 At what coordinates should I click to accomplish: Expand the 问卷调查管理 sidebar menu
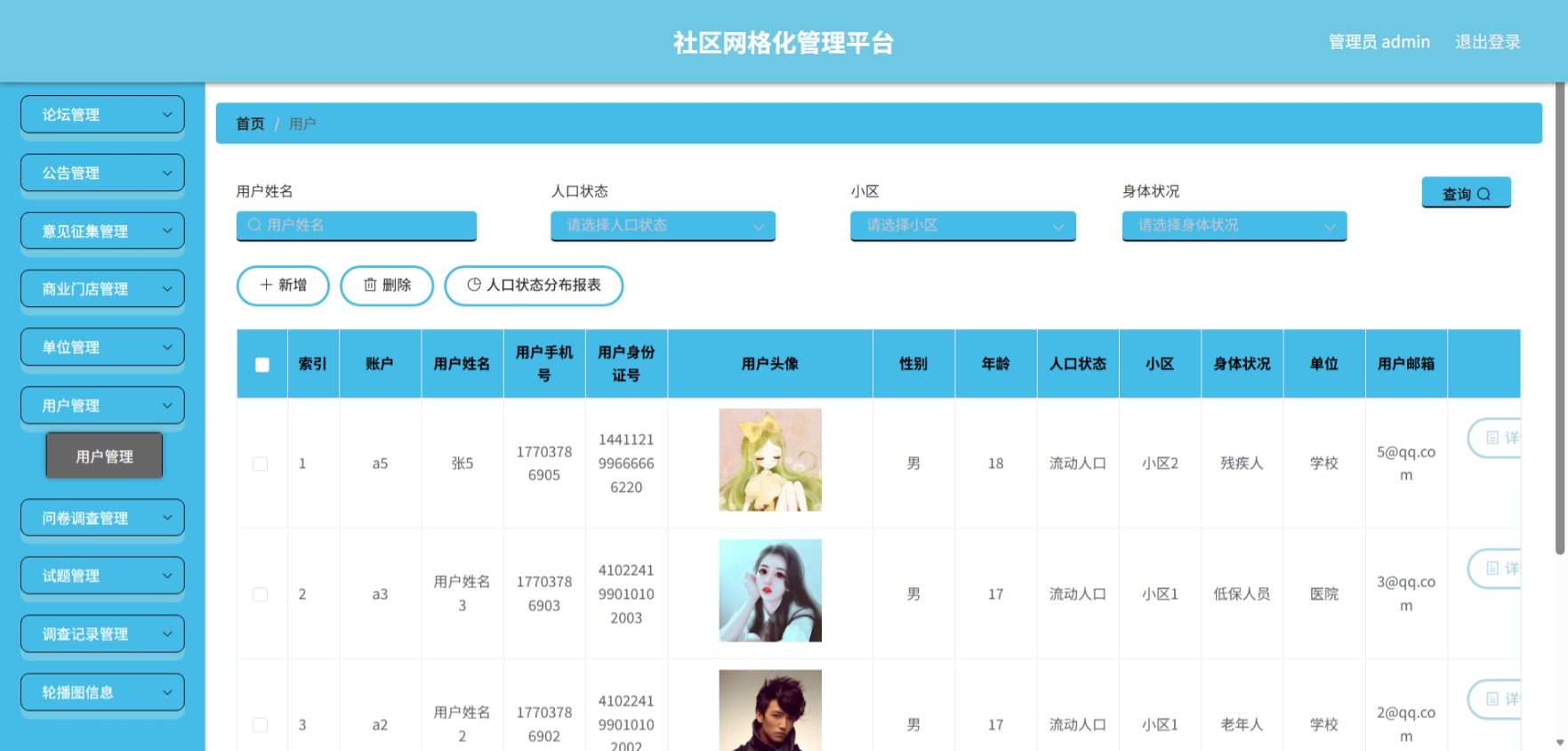102,518
